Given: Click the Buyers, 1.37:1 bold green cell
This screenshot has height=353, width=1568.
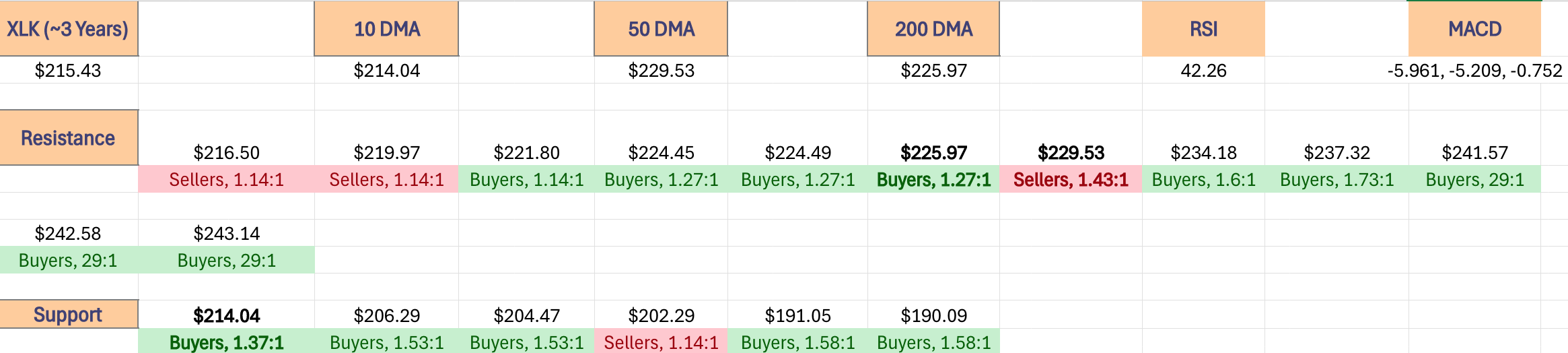Looking at the screenshot, I should pos(226,342).
